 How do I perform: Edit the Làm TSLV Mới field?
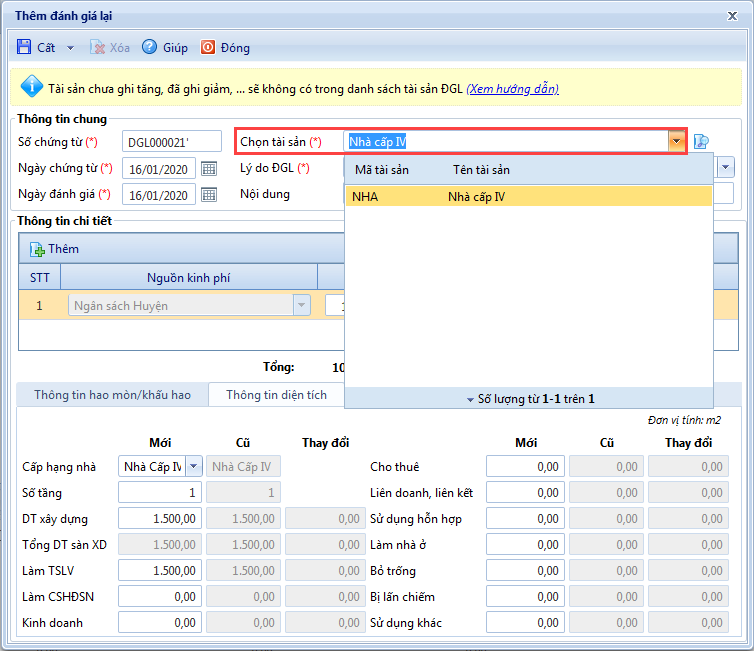pyautogui.click(x=160, y=570)
